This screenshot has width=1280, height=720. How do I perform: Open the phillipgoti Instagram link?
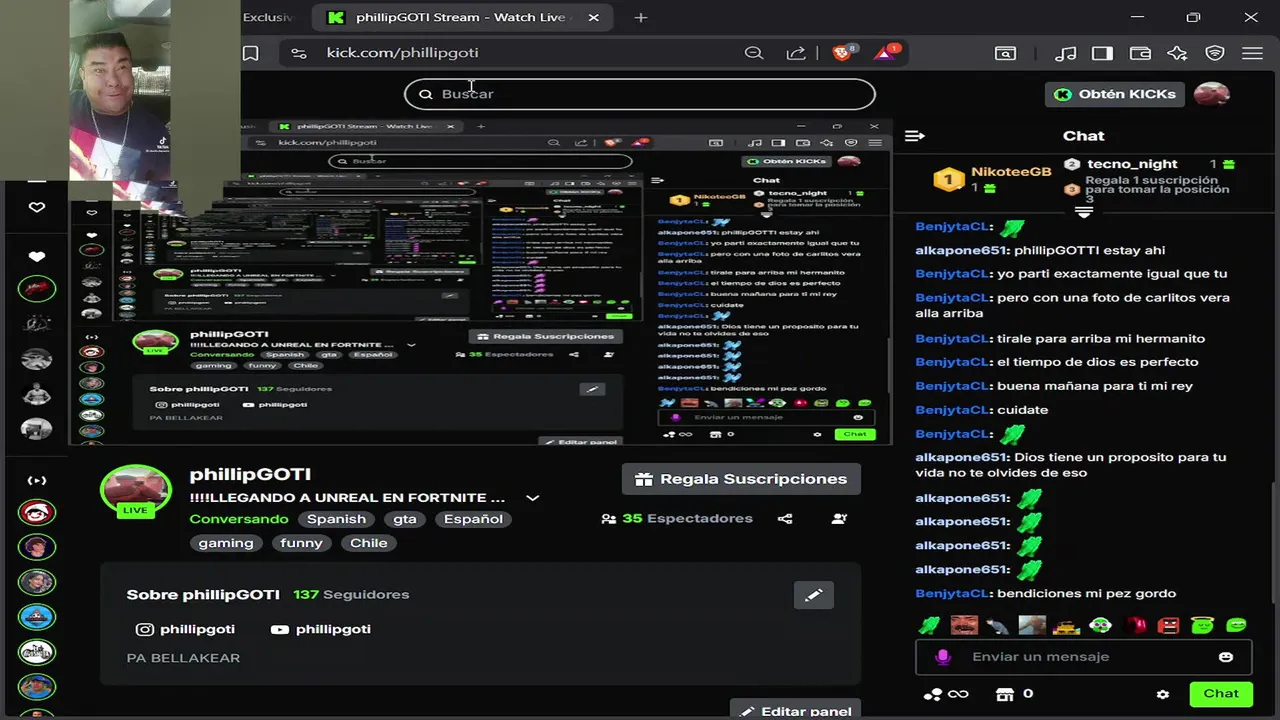click(x=186, y=629)
